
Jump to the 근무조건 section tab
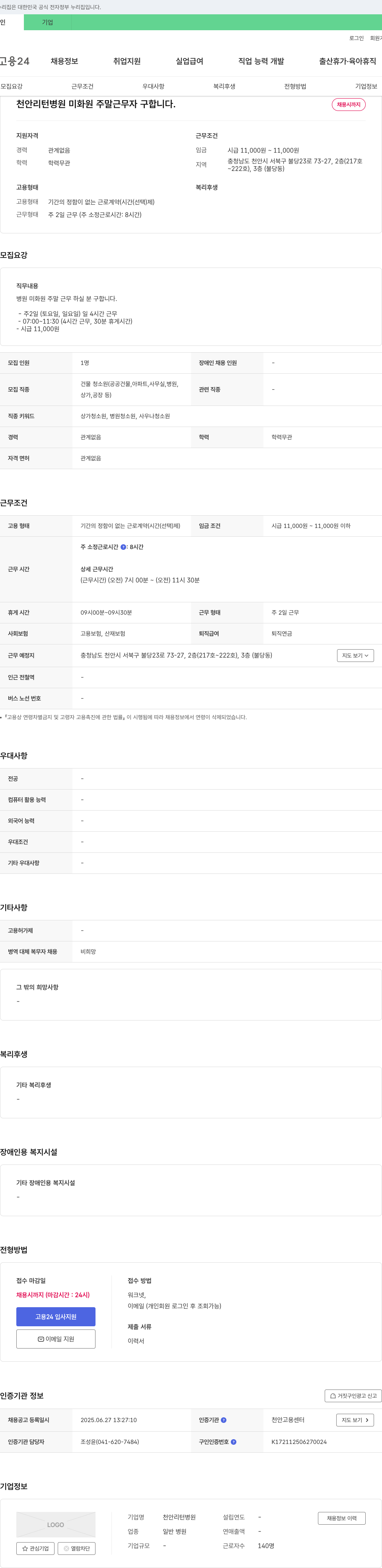[82, 86]
